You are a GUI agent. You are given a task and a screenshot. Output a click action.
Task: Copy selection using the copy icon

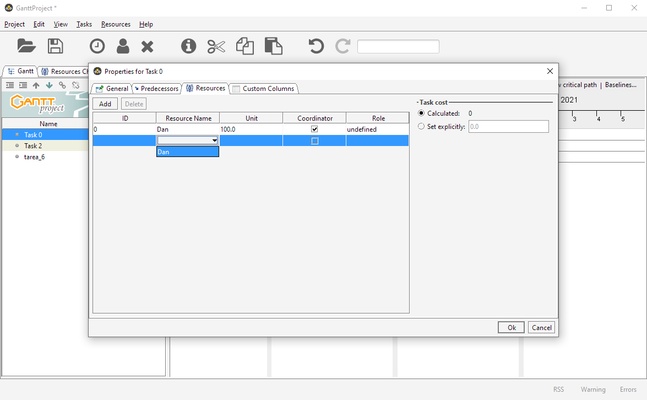(x=245, y=46)
